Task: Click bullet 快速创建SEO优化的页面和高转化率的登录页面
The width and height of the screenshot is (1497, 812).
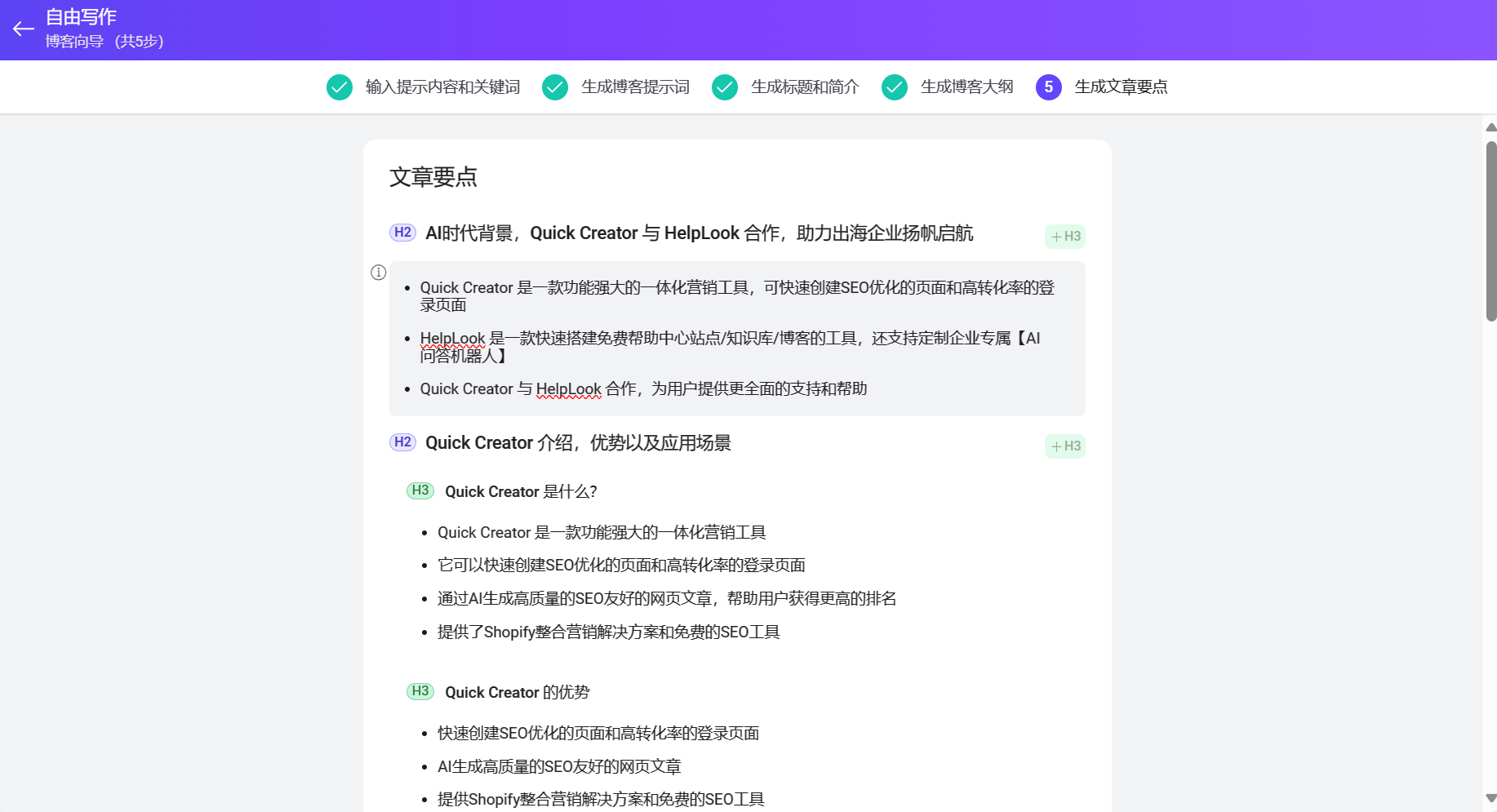Action: pyautogui.click(x=598, y=734)
